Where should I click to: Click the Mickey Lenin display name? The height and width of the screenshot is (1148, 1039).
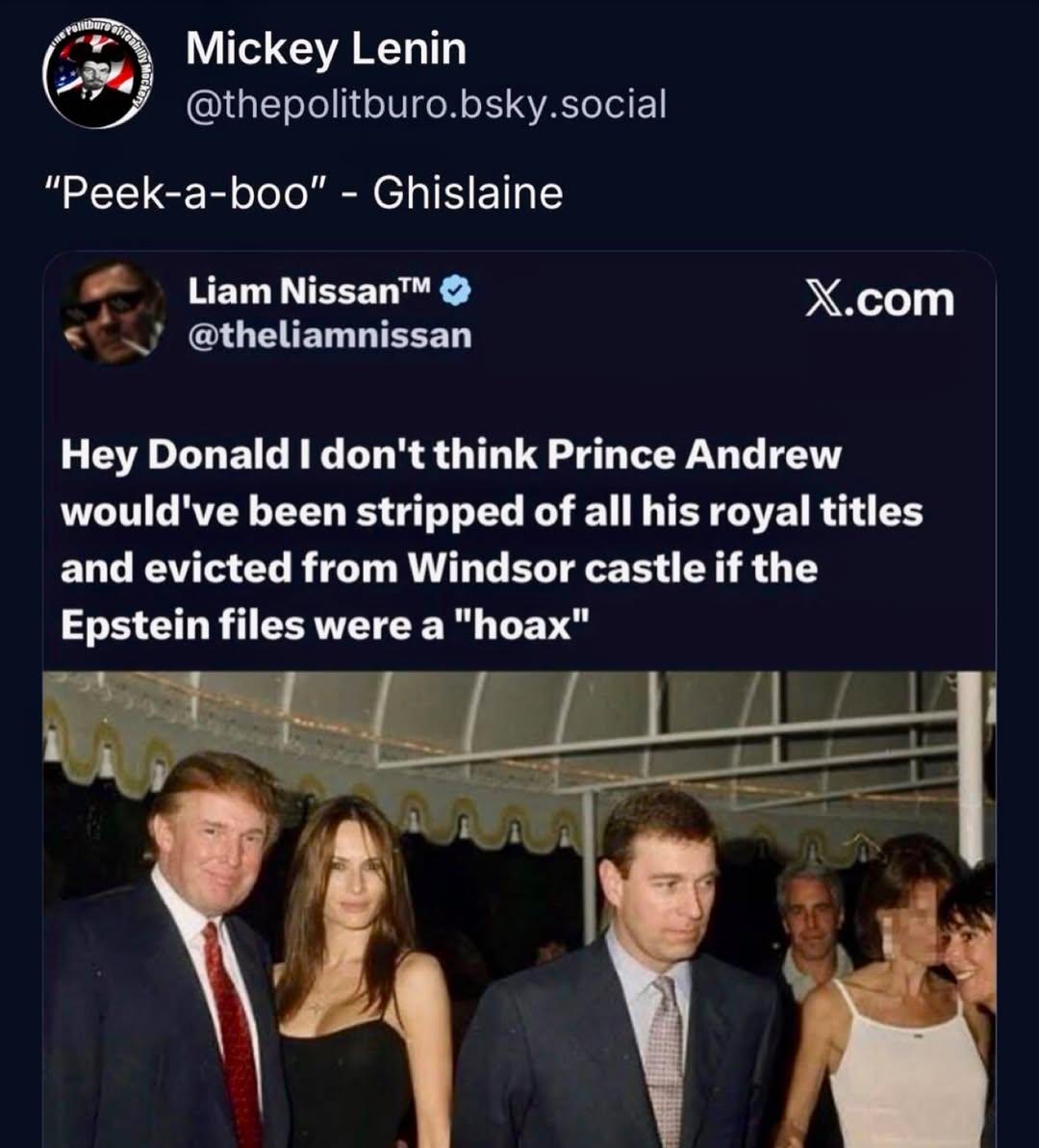pyautogui.click(x=325, y=48)
